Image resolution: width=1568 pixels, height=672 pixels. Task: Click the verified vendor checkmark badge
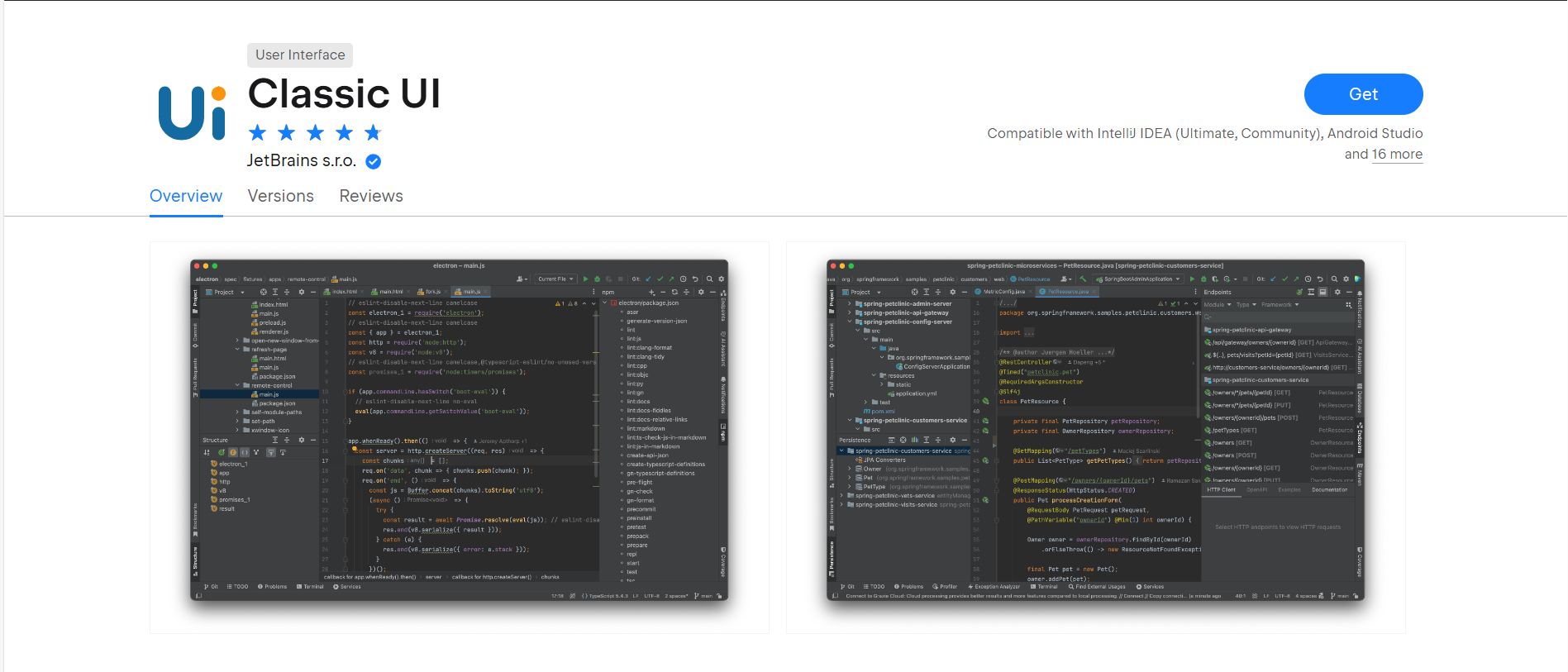[374, 162]
